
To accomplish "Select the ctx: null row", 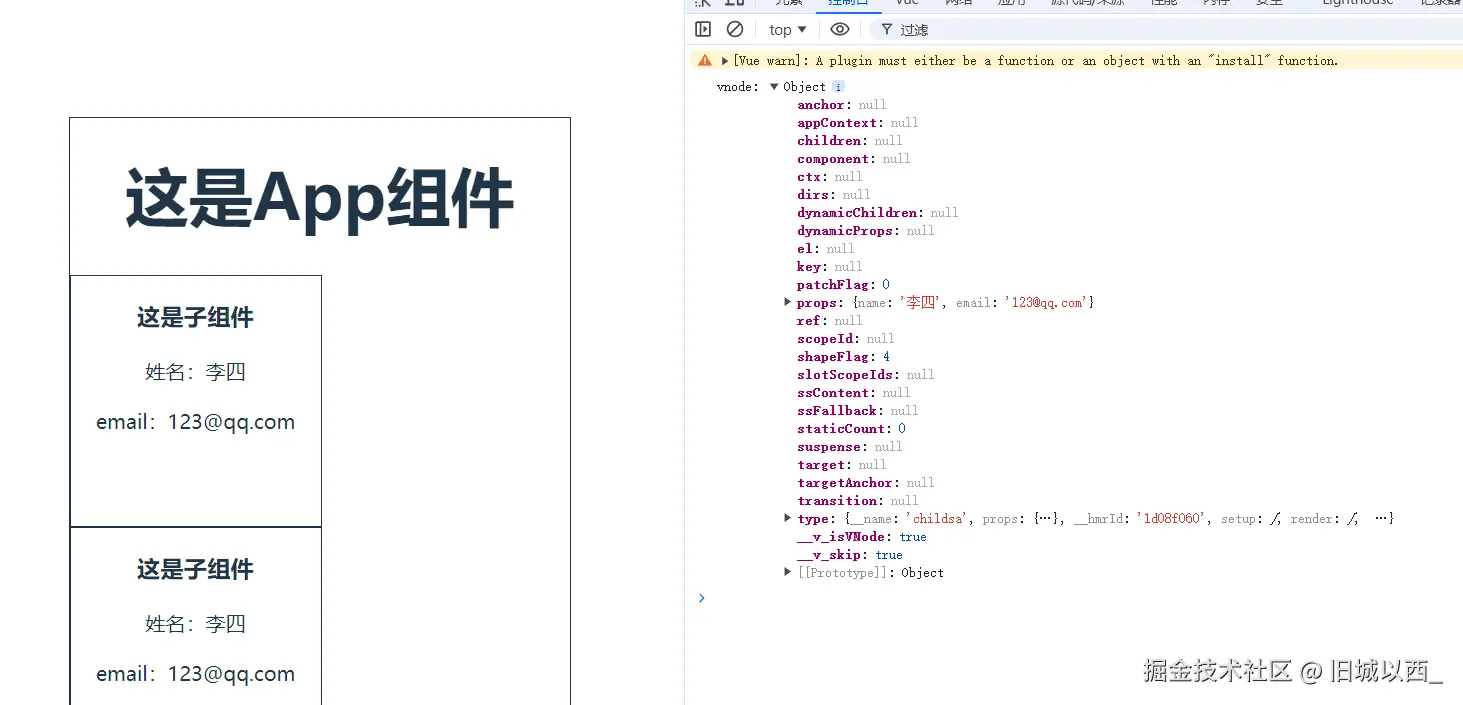I will pos(830,177).
